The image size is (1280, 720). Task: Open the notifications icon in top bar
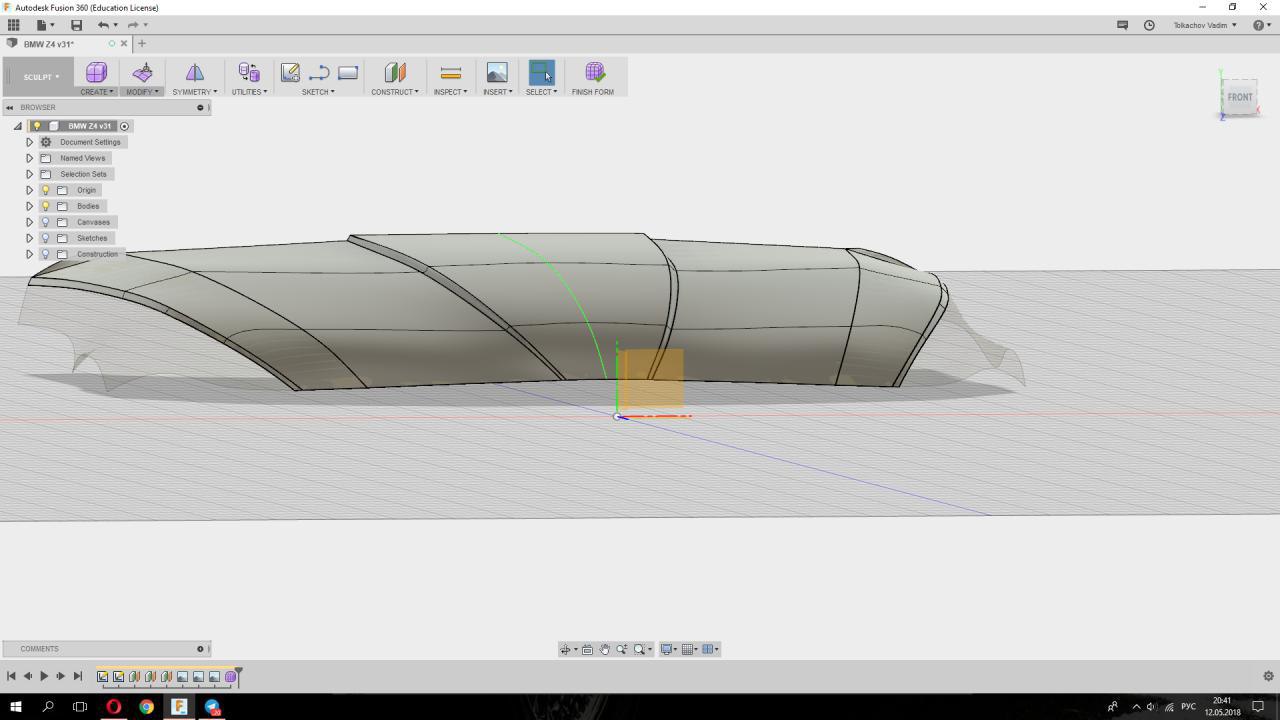coord(1122,25)
